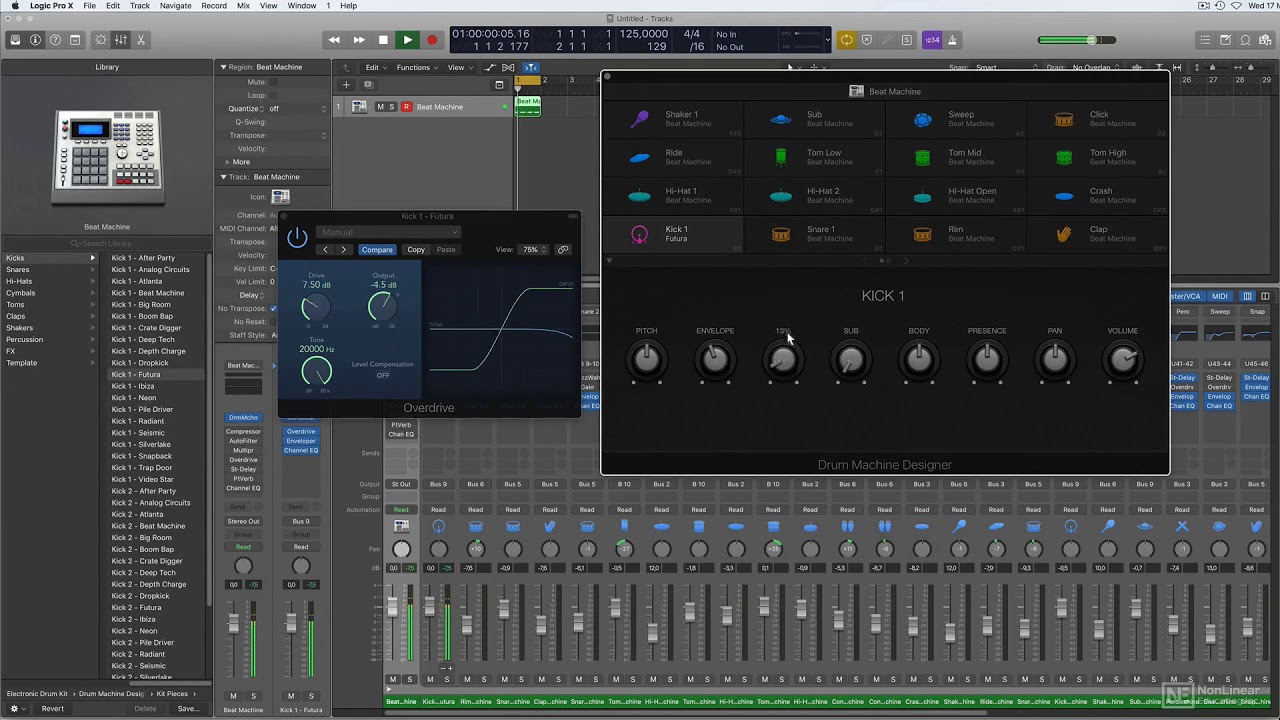Viewport: 1280px width, 720px height.
Task: Click the green Play button
Action: click(407, 40)
